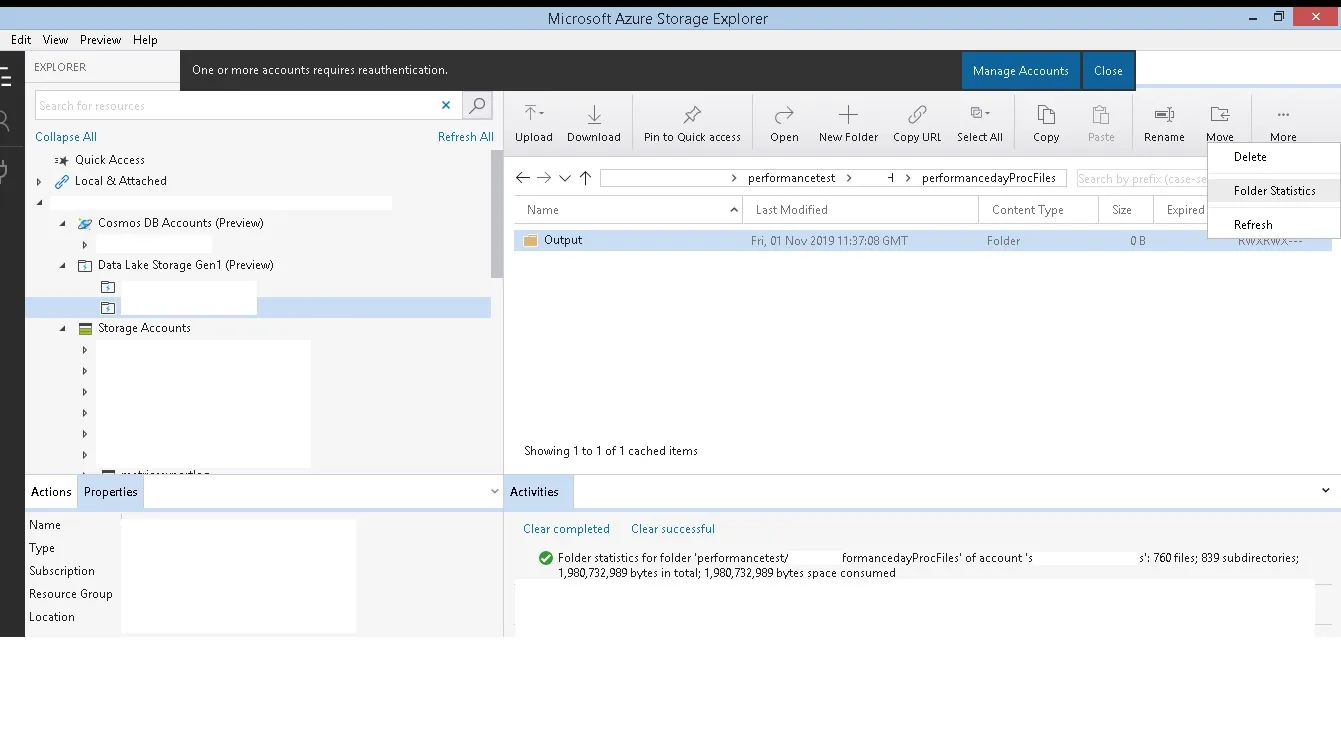1341x740 pixels.
Task: Click the plug connect icon in the sidebar
Action: pyautogui.click(x=4, y=171)
